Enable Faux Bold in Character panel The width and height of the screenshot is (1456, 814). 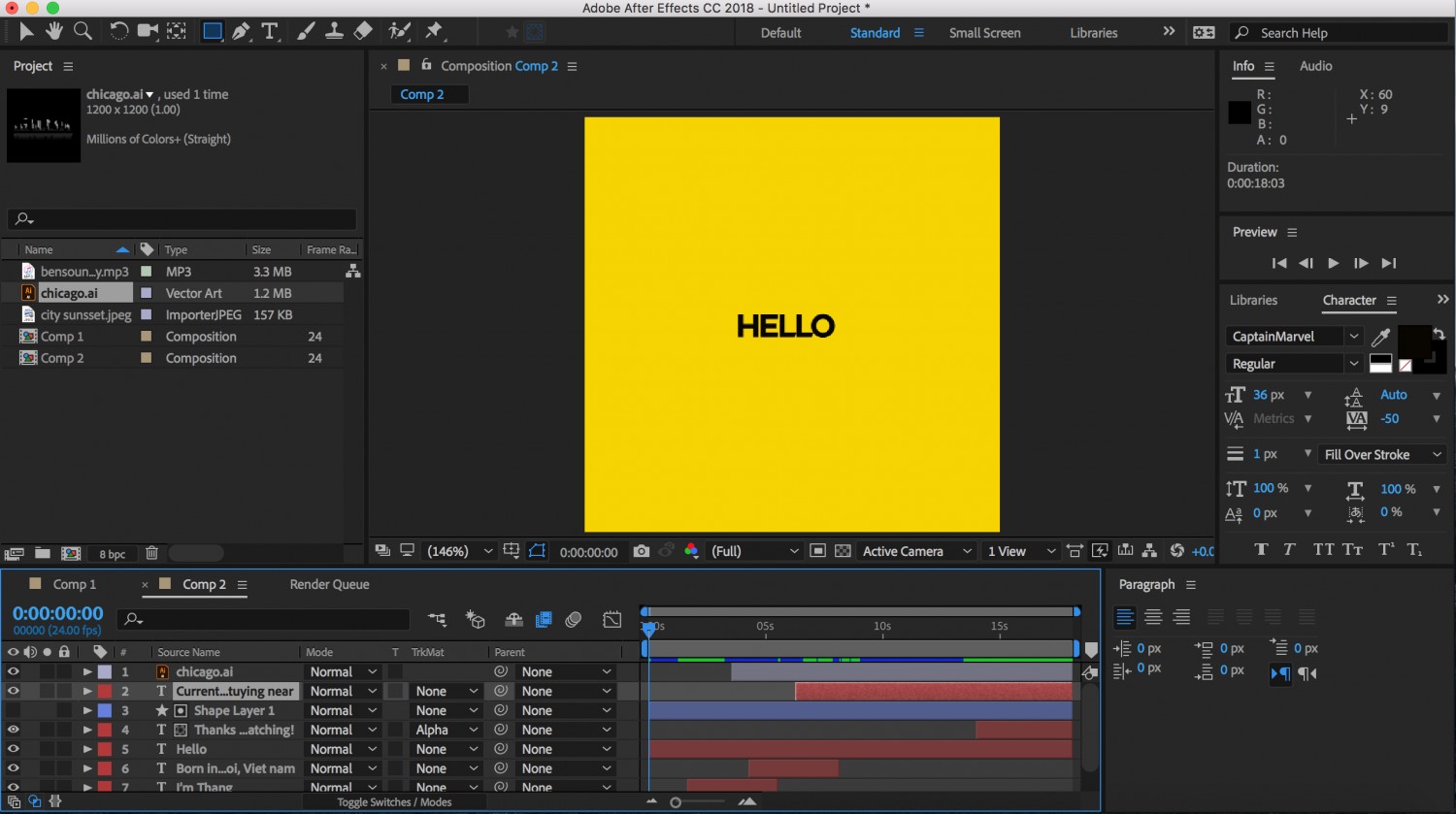1261,549
